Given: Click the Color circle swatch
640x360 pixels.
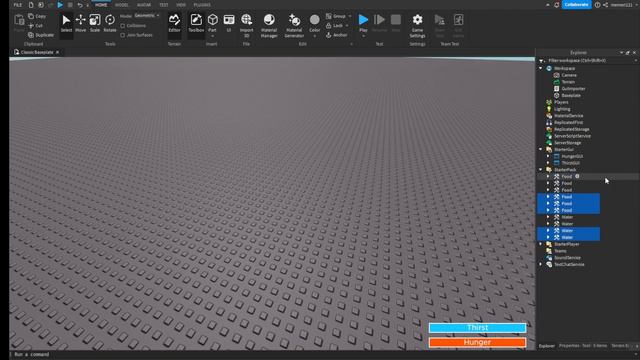Looking at the screenshot, I should (314, 20).
